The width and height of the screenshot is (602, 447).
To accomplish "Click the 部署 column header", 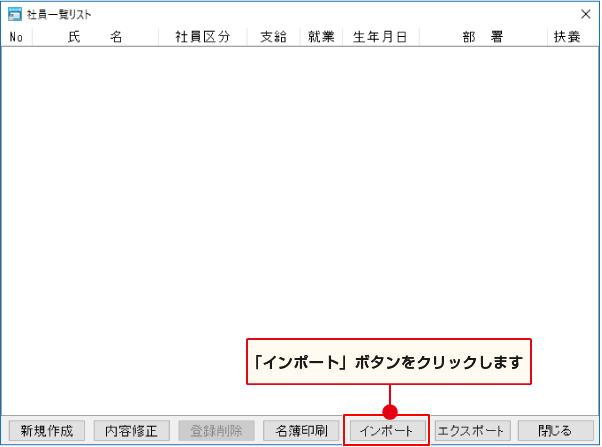I will [483, 37].
